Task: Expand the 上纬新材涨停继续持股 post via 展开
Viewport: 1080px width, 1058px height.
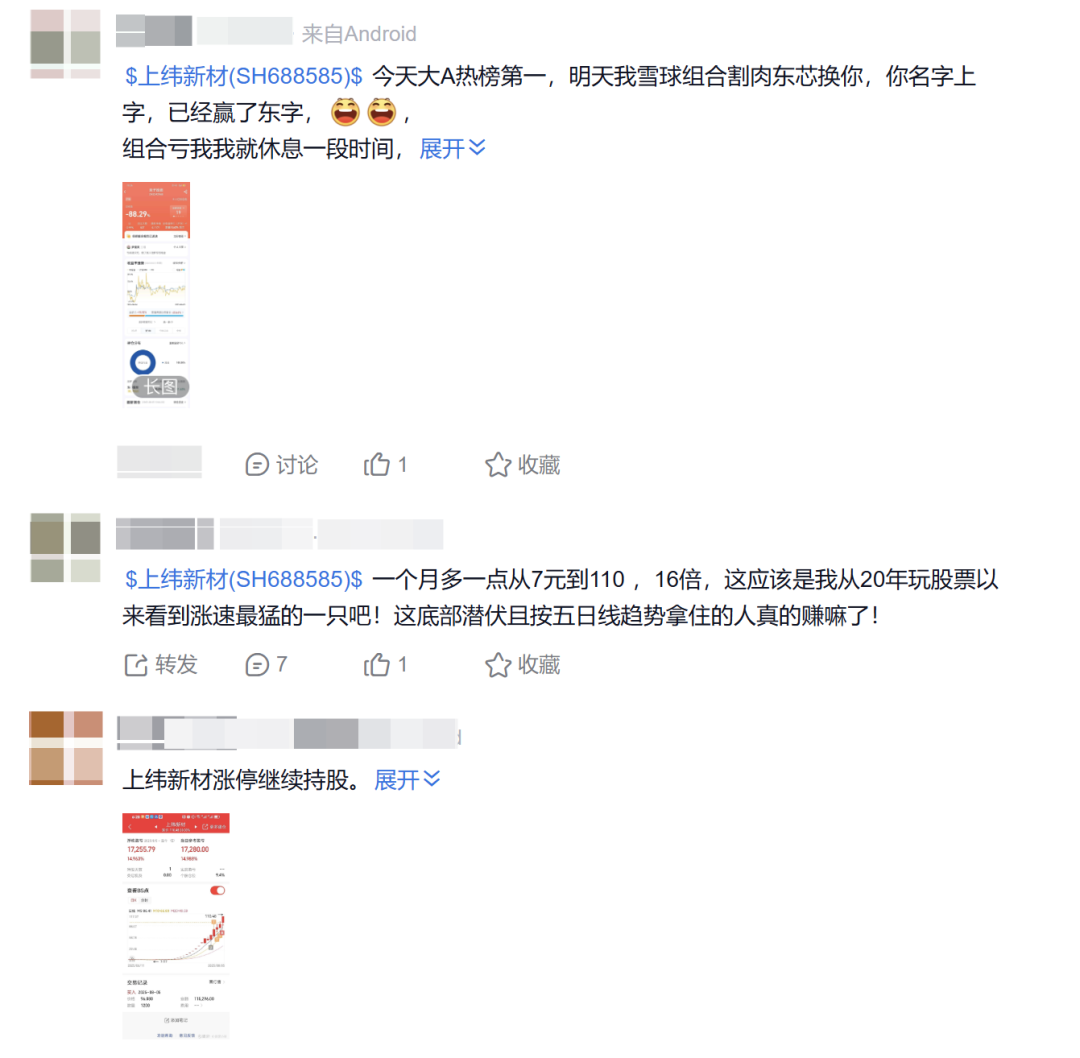Action: [x=407, y=780]
